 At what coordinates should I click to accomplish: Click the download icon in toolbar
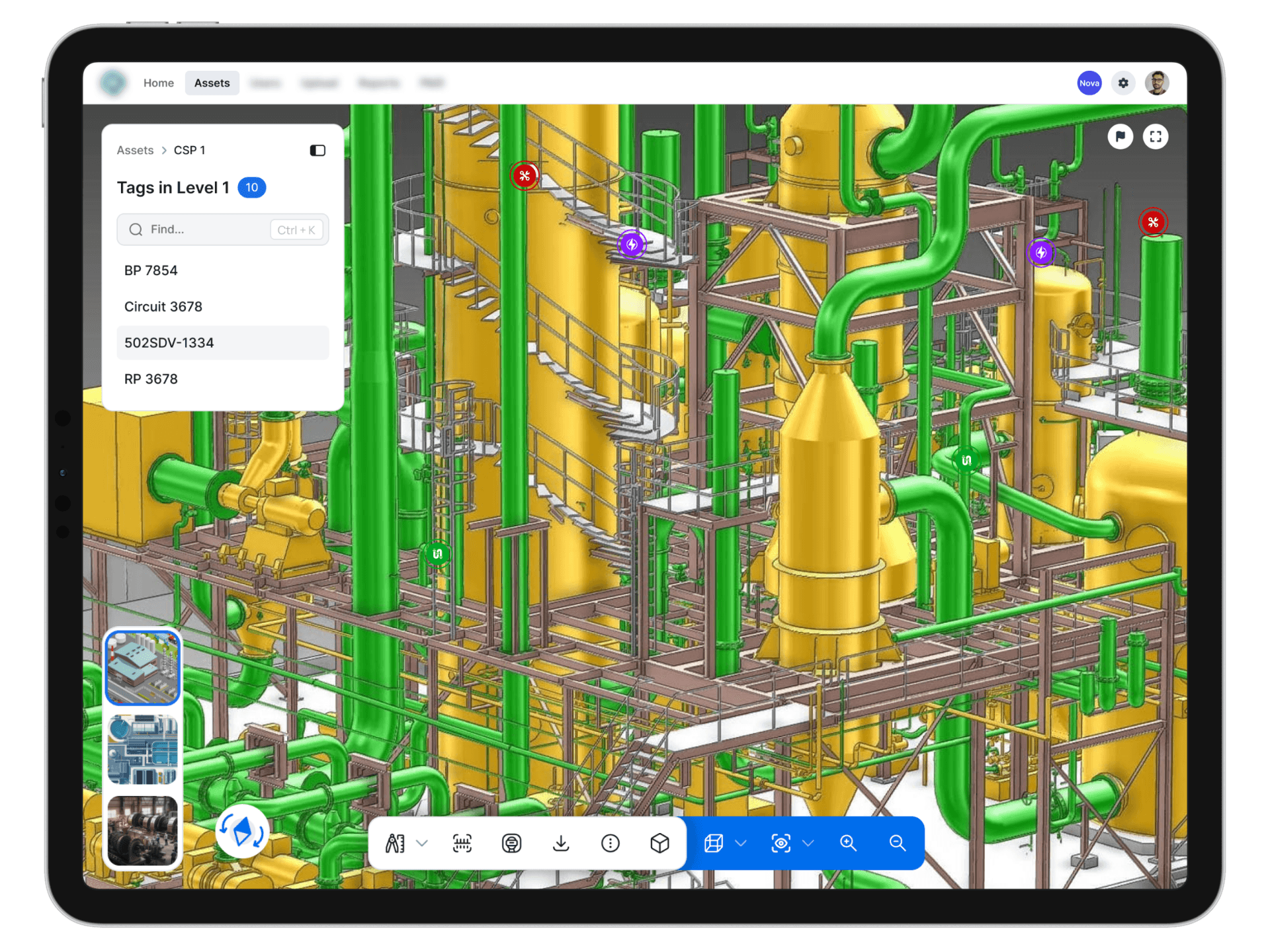(x=561, y=843)
